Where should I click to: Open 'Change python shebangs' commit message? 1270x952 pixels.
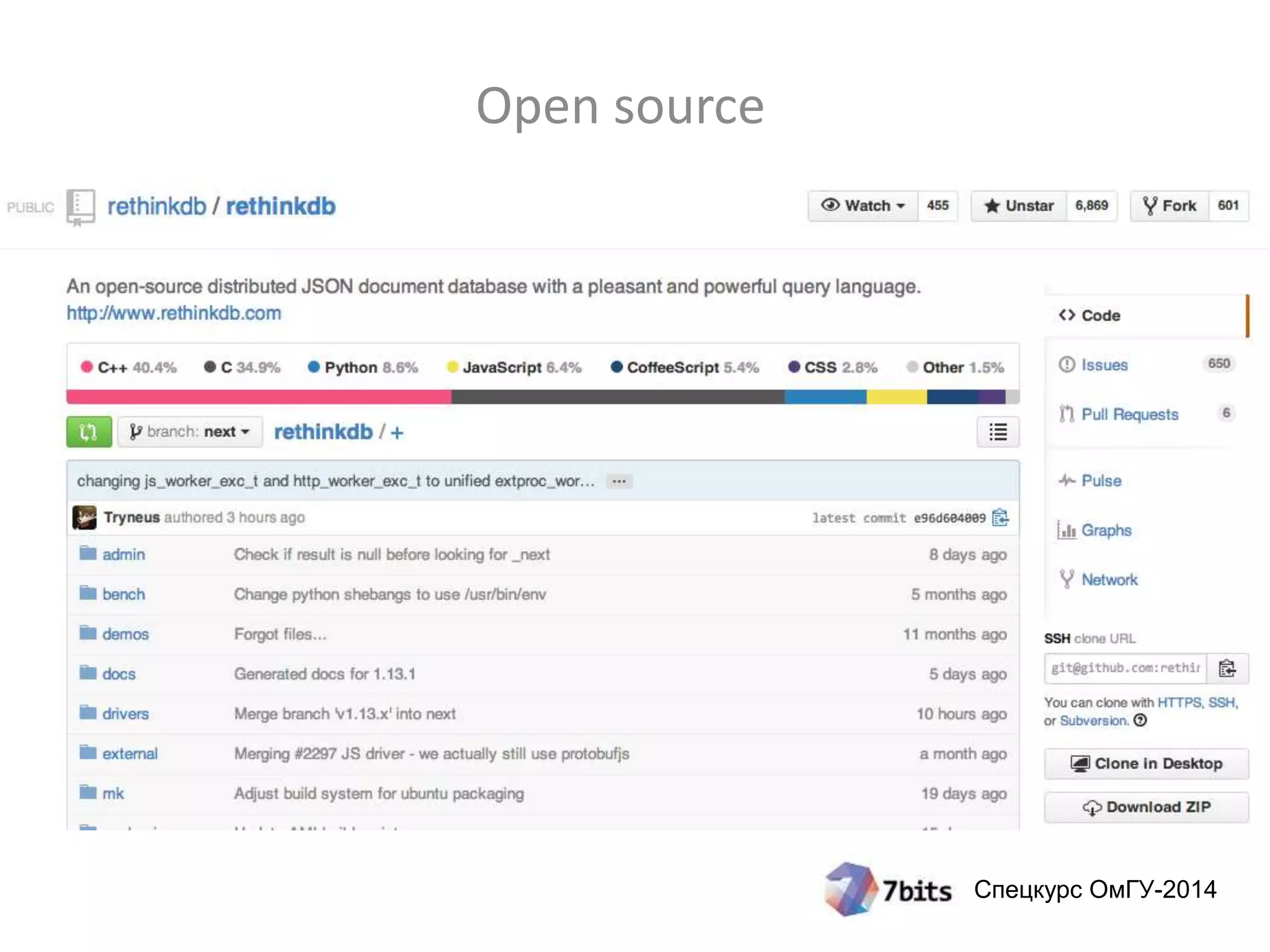389,594
